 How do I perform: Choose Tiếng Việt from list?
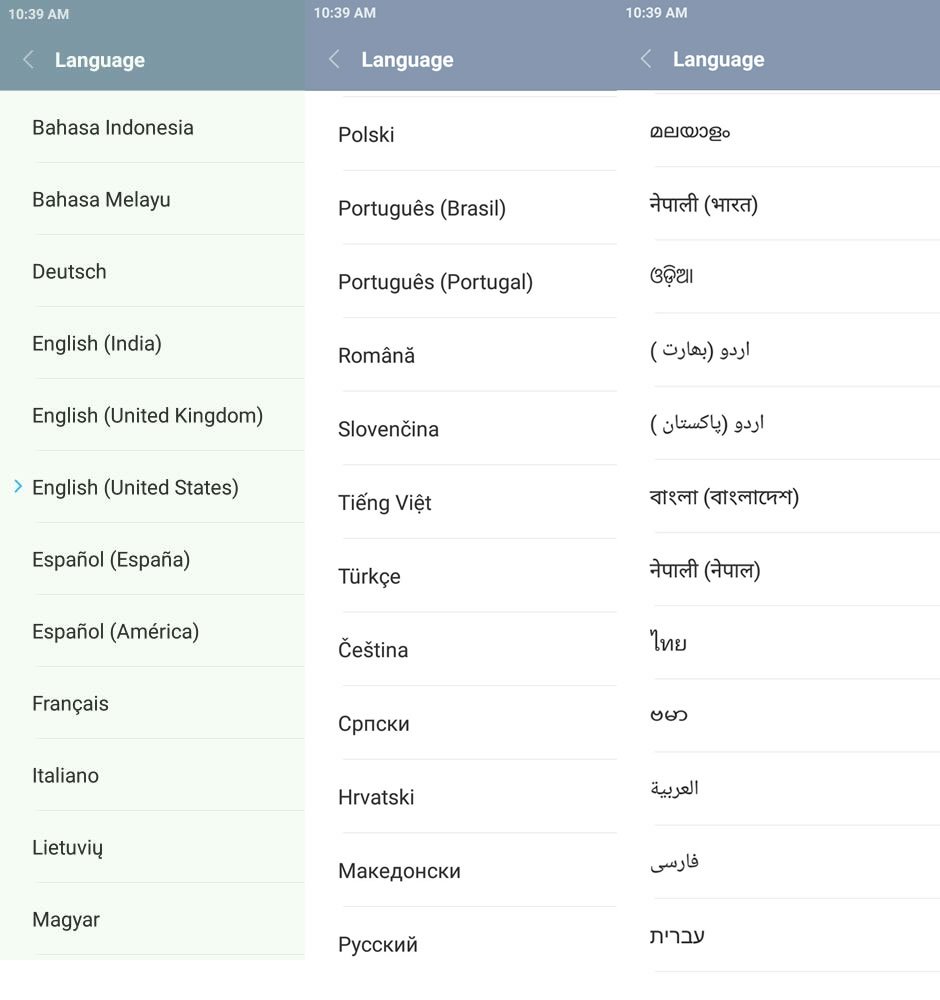[x=385, y=503]
